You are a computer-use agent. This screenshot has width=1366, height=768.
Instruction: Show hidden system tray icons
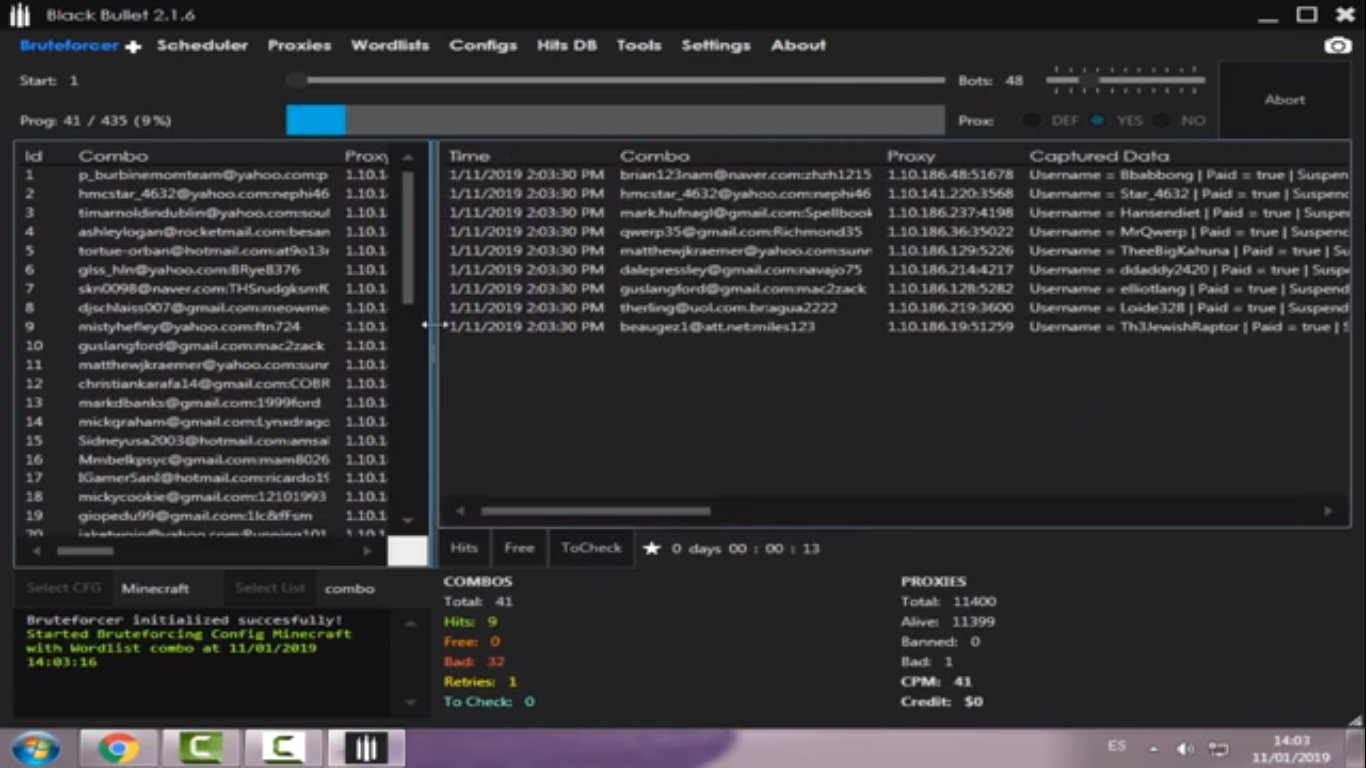coord(1154,748)
